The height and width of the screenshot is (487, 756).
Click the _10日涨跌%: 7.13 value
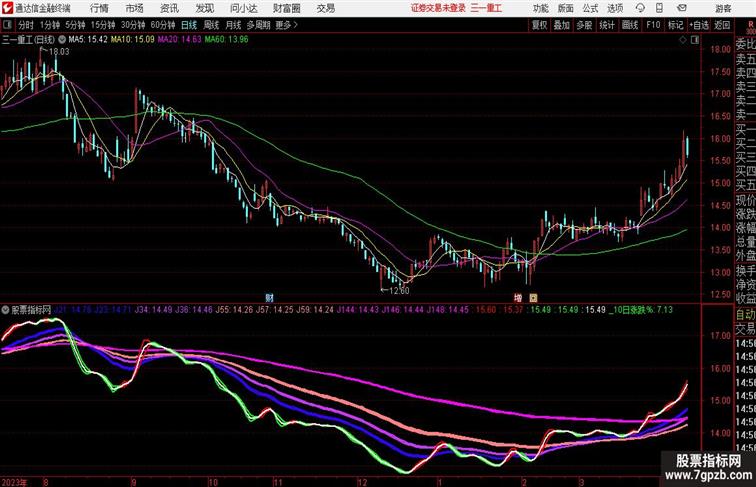(x=640, y=310)
